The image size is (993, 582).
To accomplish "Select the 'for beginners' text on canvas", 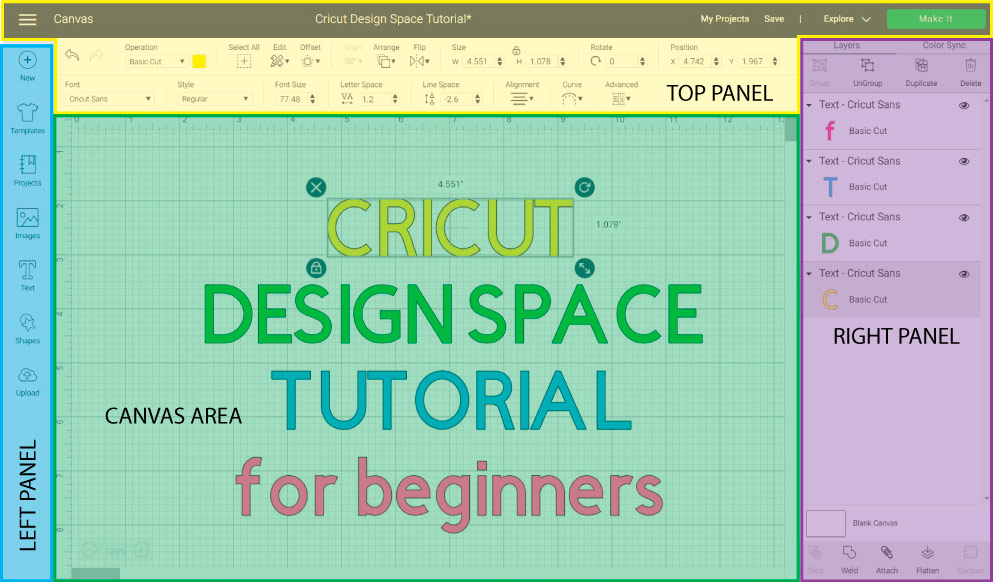I will pos(449,494).
